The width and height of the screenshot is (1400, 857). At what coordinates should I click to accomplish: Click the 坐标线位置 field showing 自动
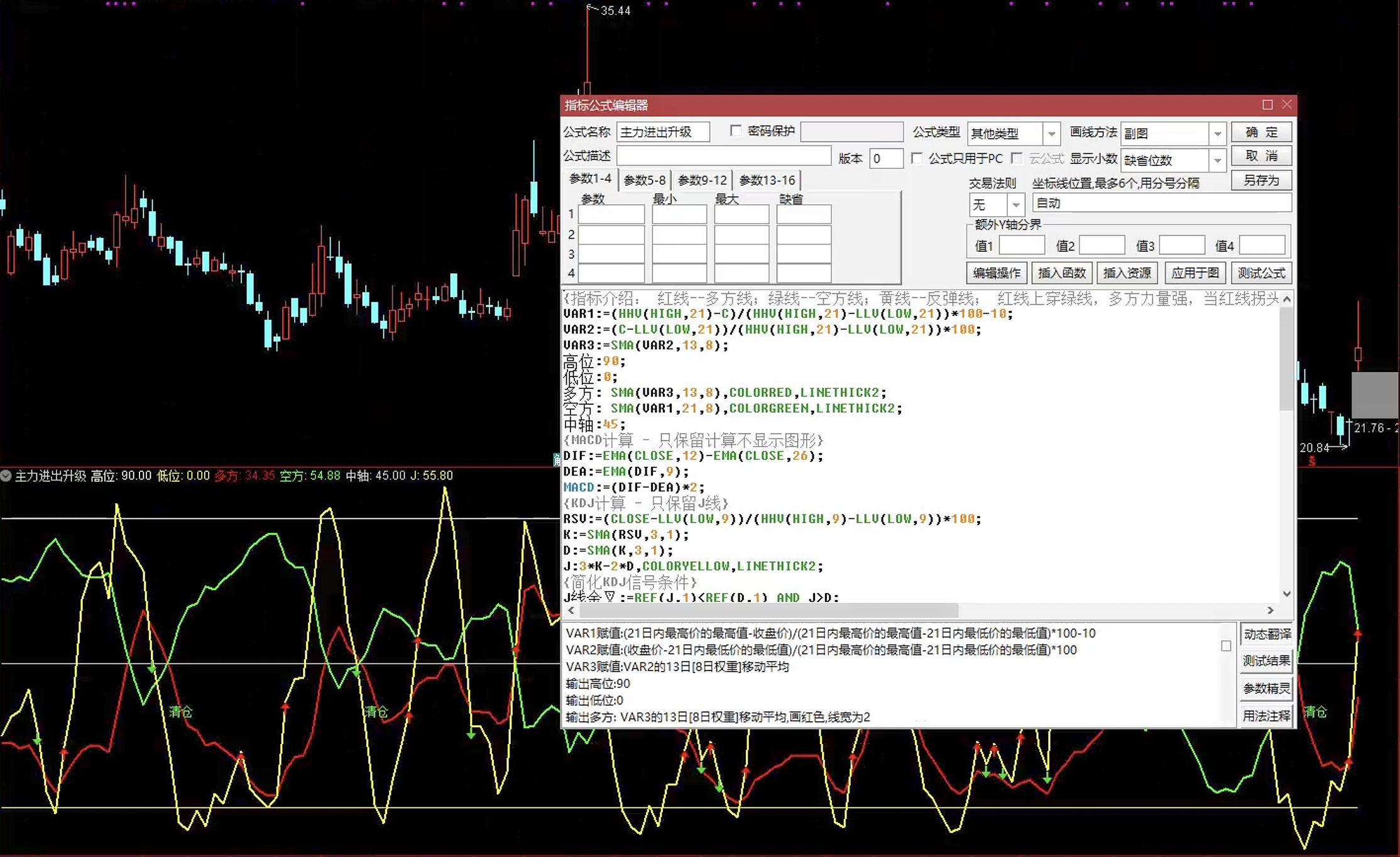pos(1162,203)
